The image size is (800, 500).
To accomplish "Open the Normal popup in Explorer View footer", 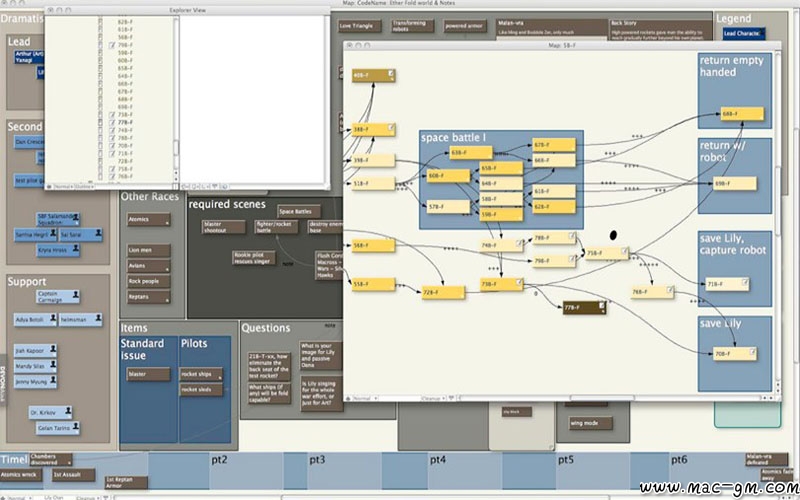I will 63,186.
